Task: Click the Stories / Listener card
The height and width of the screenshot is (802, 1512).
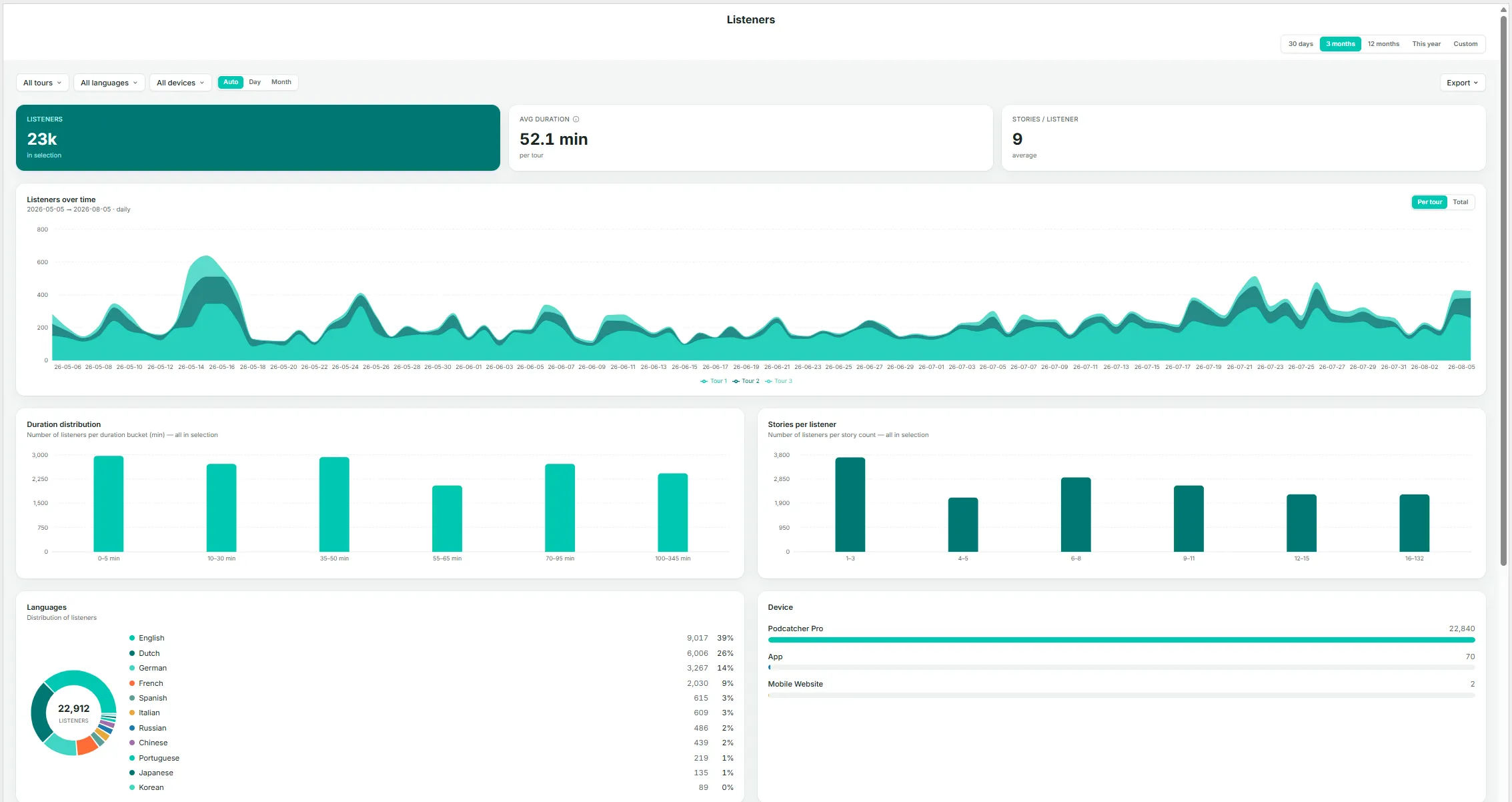Action: [1243, 137]
